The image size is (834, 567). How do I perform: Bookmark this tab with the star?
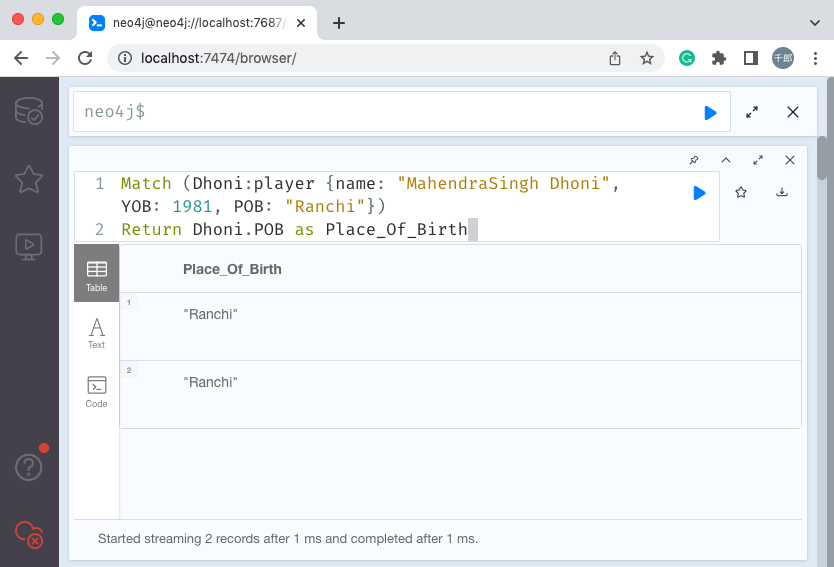pyautogui.click(x=647, y=58)
